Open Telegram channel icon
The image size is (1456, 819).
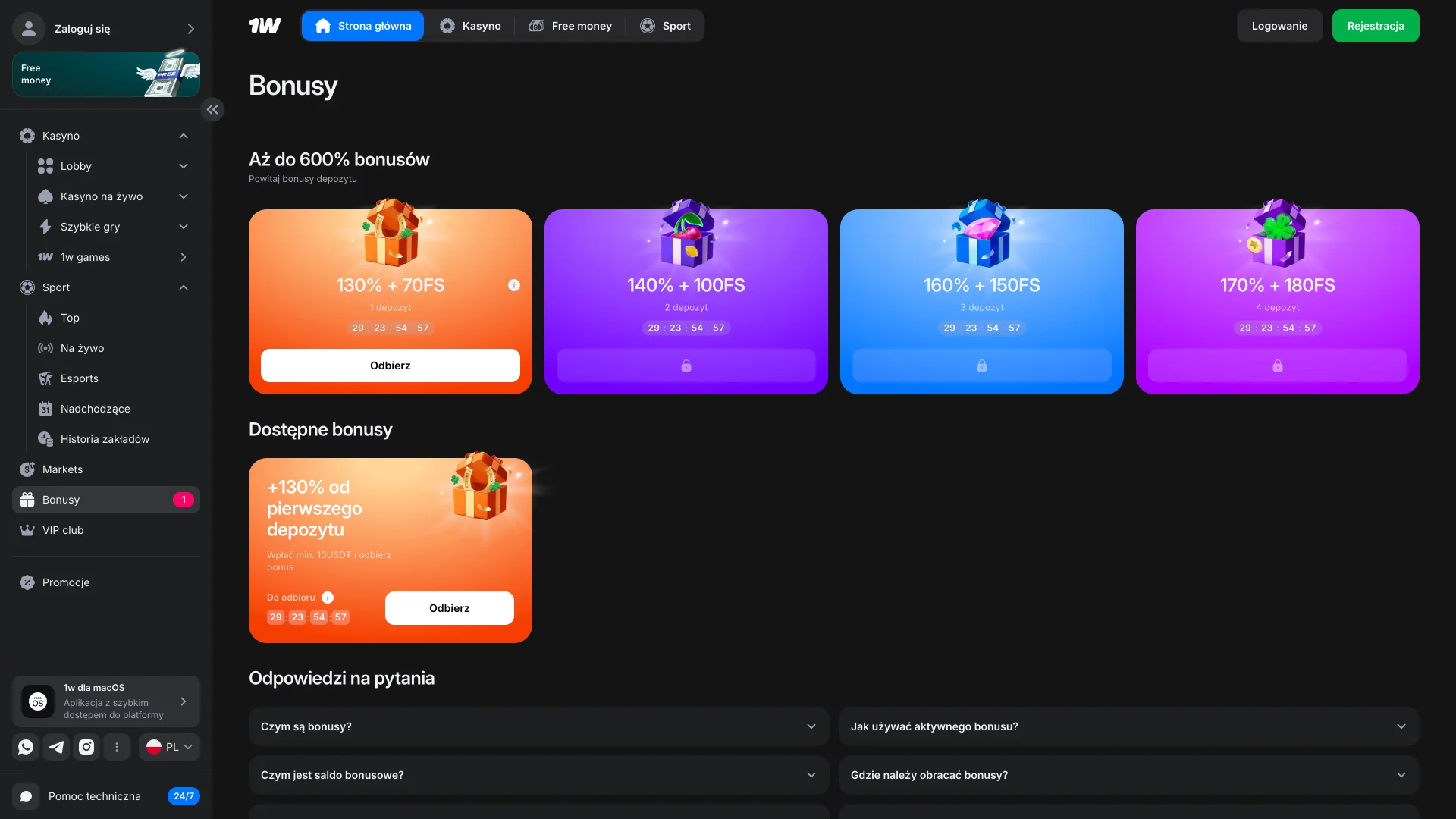click(x=56, y=747)
